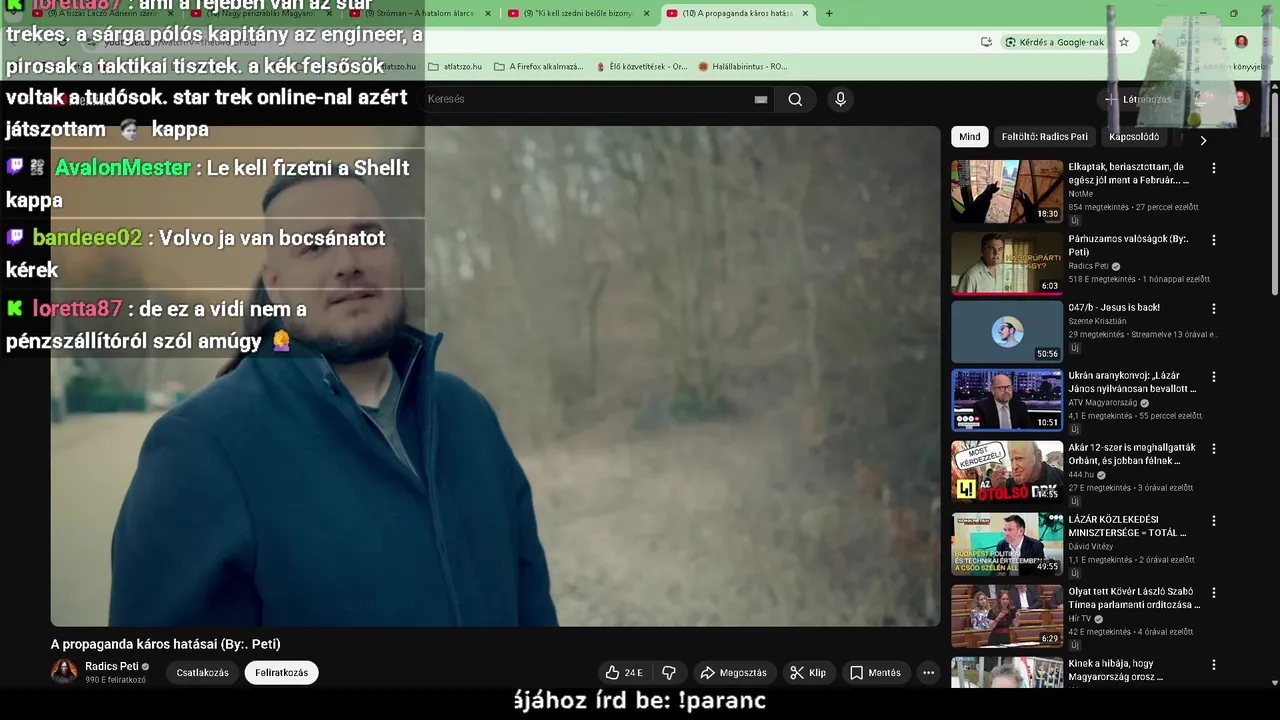Click the Kinek a hibája video title
The image size is (1280, 720).
pos(1117,670)
